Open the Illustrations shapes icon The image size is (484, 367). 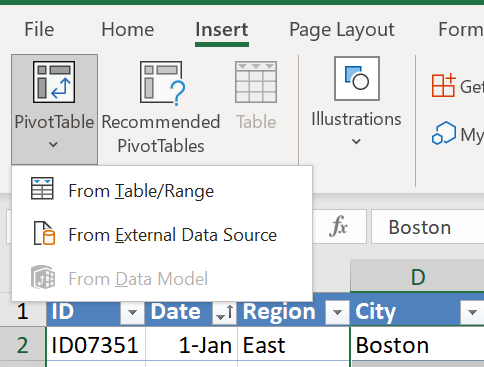tap(357, 79)
